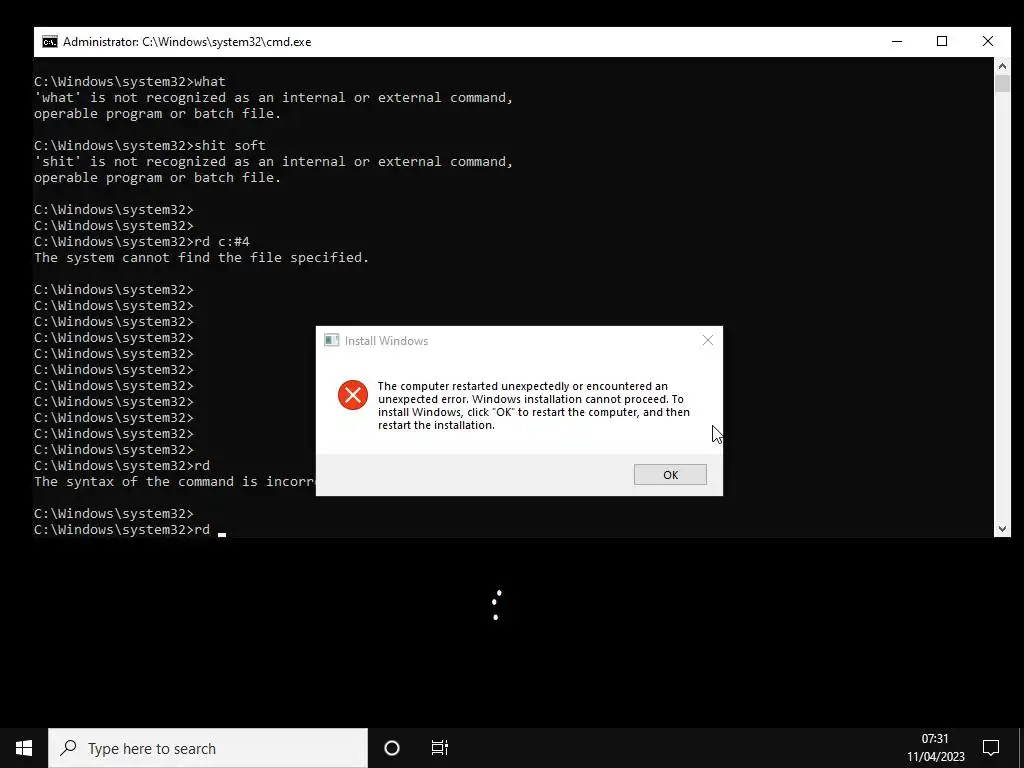Click the Administrator cmd.exe window title text

tap(187, 42)
